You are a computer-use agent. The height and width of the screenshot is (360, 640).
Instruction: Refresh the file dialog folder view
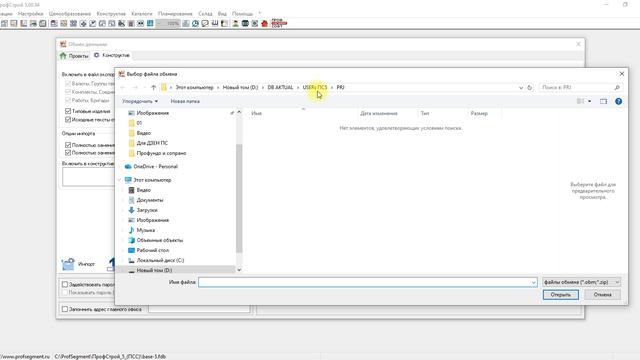click(529, 87)
